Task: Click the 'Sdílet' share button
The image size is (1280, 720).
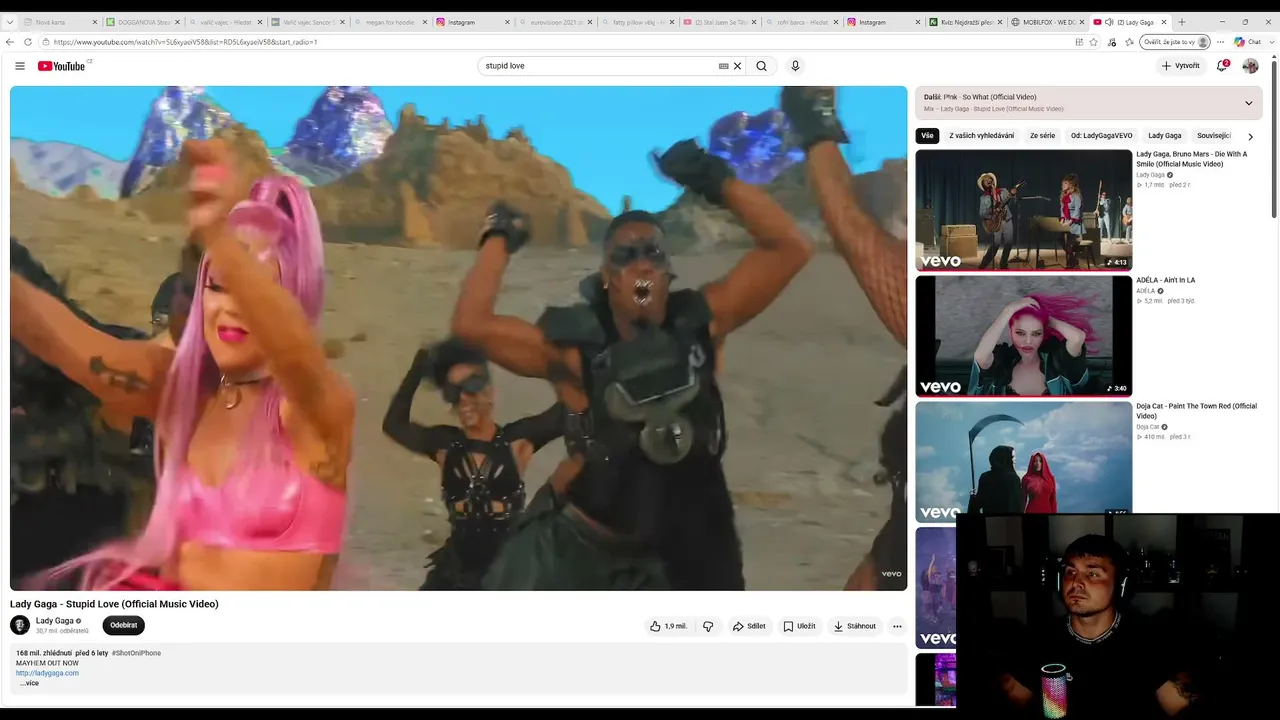Action: coord(749,626)
